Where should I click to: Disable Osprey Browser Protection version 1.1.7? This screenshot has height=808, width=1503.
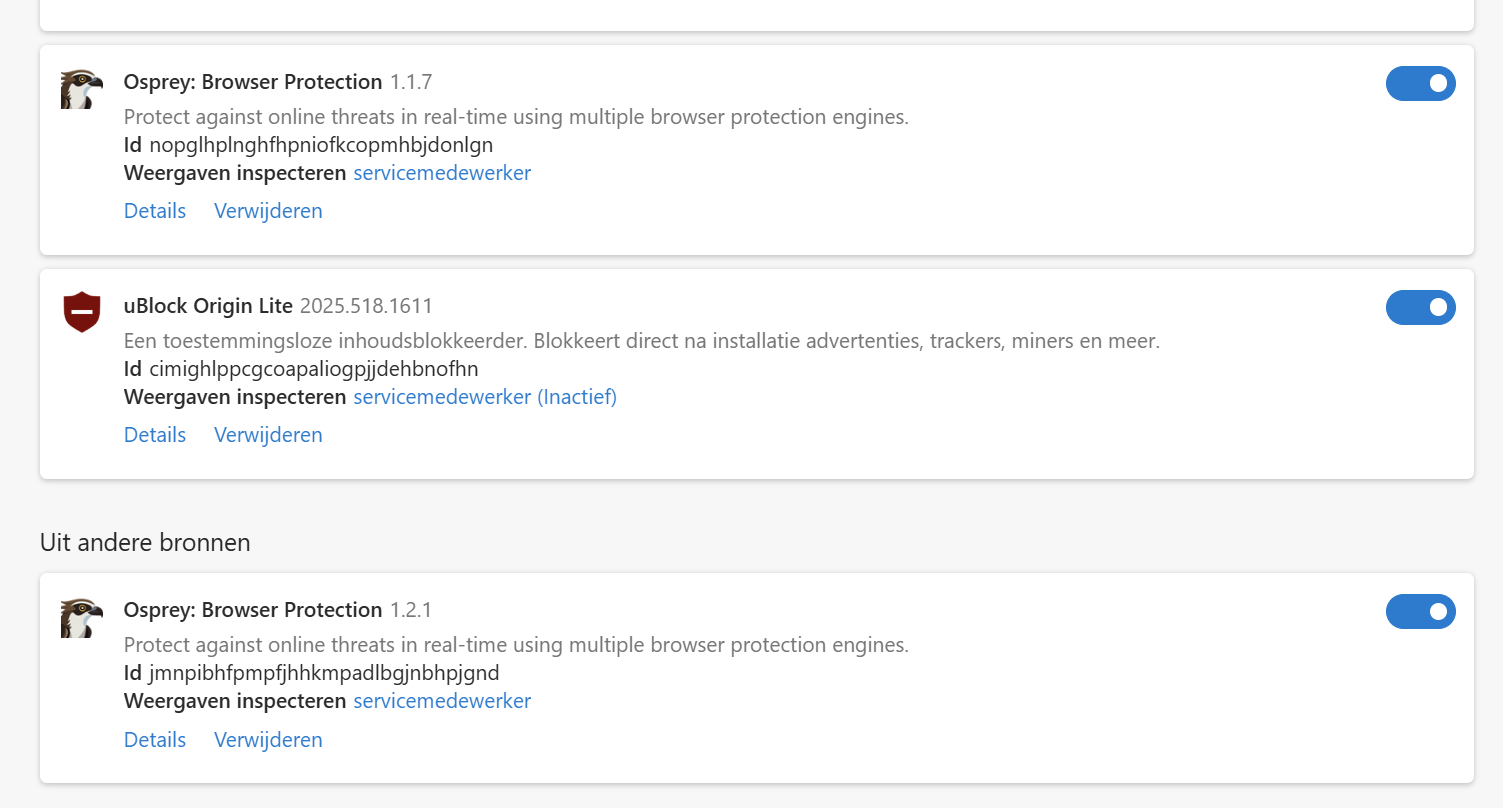[1420, 84]
